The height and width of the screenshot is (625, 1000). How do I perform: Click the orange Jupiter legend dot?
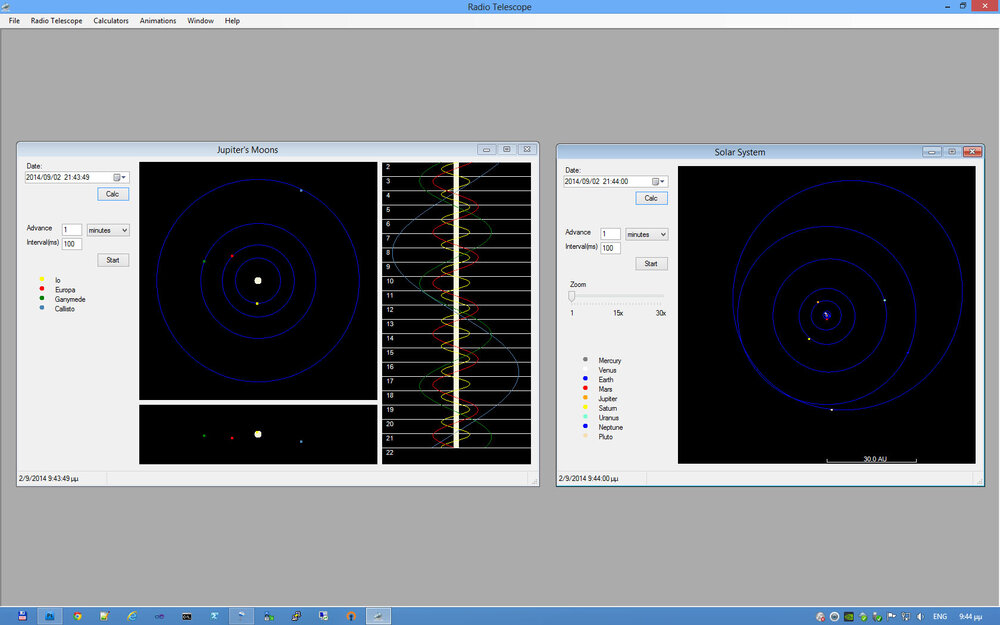585,398
